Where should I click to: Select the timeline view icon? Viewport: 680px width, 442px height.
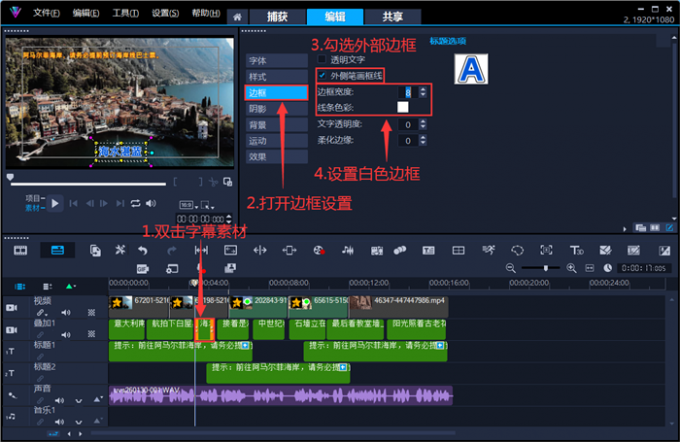click(58, 250)
